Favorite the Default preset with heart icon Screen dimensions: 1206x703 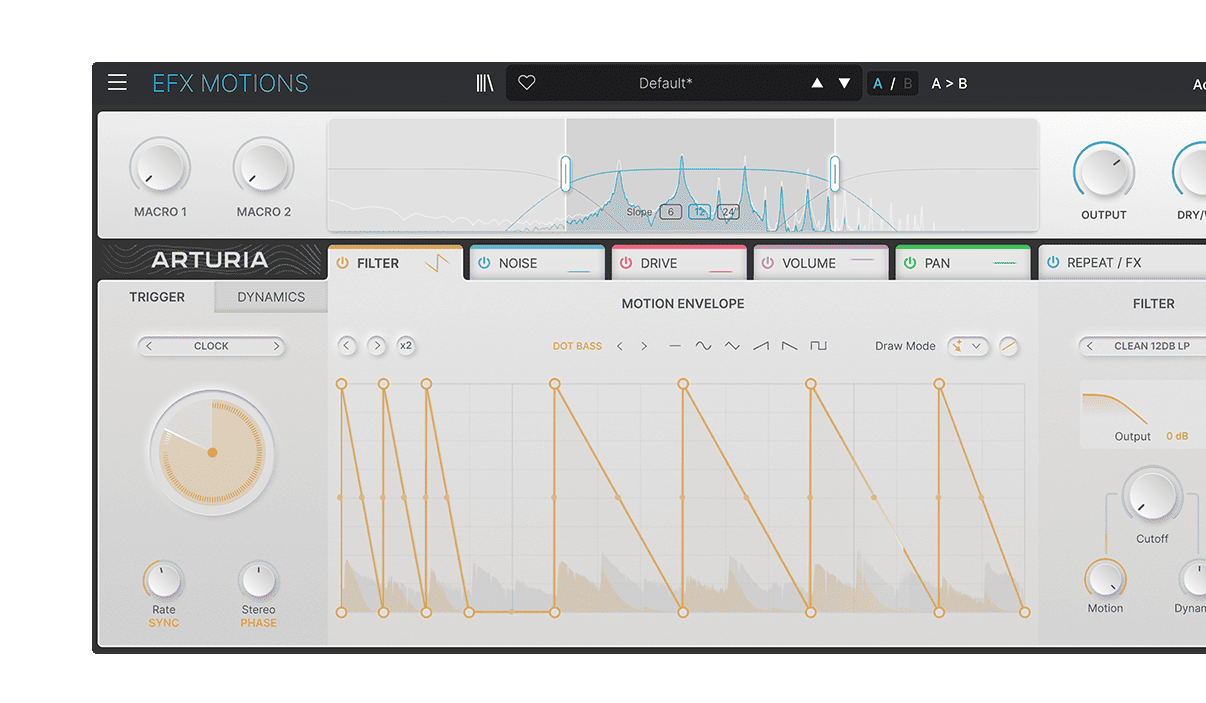tap(527, 83)
